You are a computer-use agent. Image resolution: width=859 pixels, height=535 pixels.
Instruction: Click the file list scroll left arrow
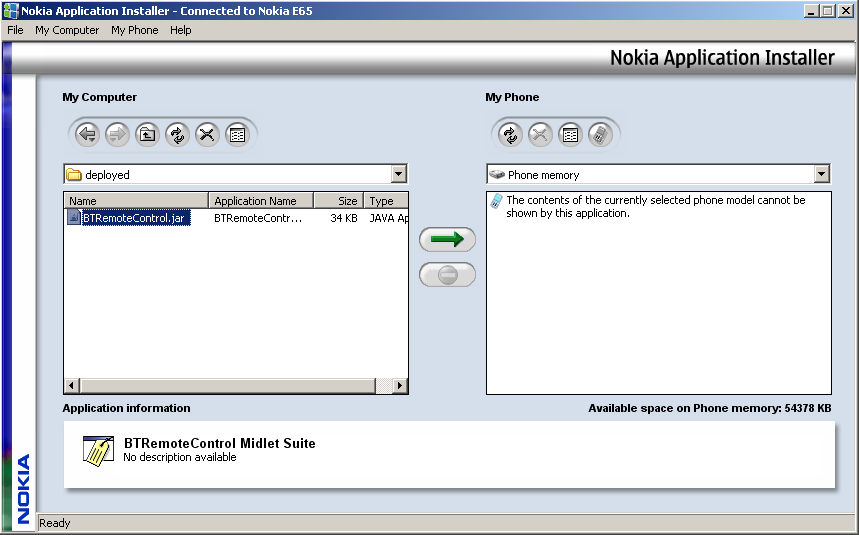click(72, 386)
